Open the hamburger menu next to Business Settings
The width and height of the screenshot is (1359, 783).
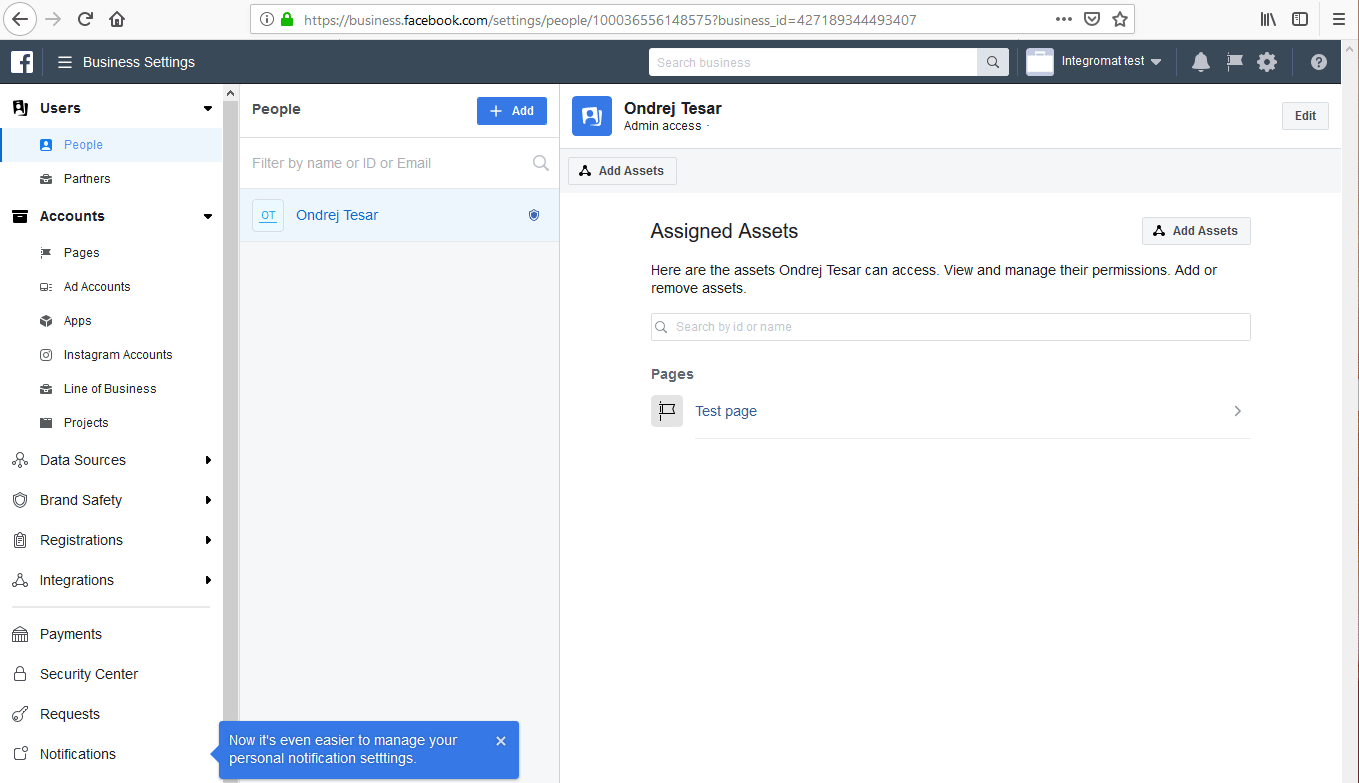point(65,62)
